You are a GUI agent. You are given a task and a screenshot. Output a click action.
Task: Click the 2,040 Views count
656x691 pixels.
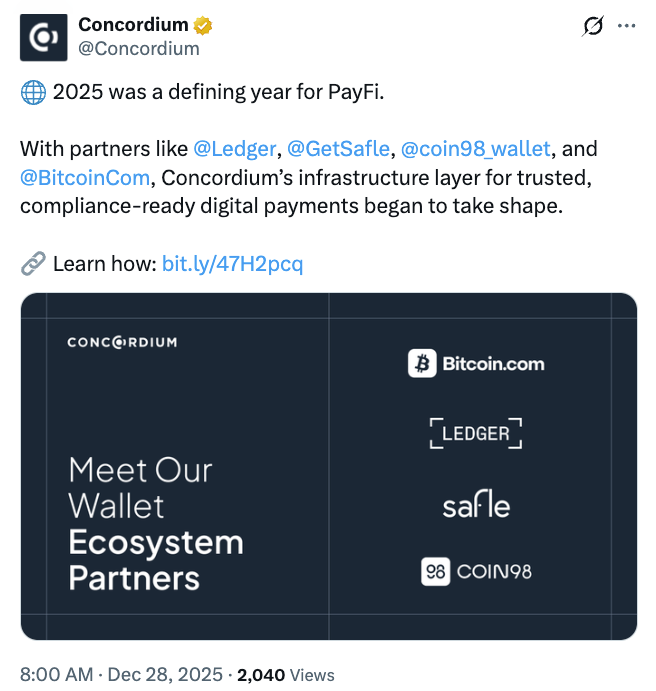click(286, 674)
